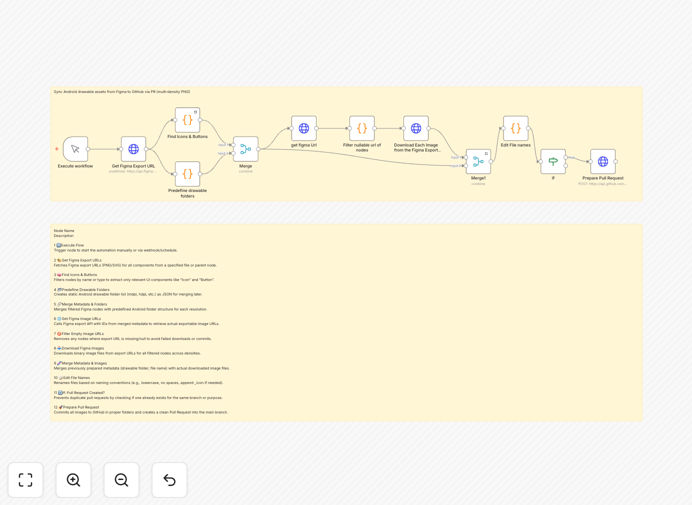Click the Get Figma Export URL label
The width and height of the screenshot is (692, 505).
(133, 166)
